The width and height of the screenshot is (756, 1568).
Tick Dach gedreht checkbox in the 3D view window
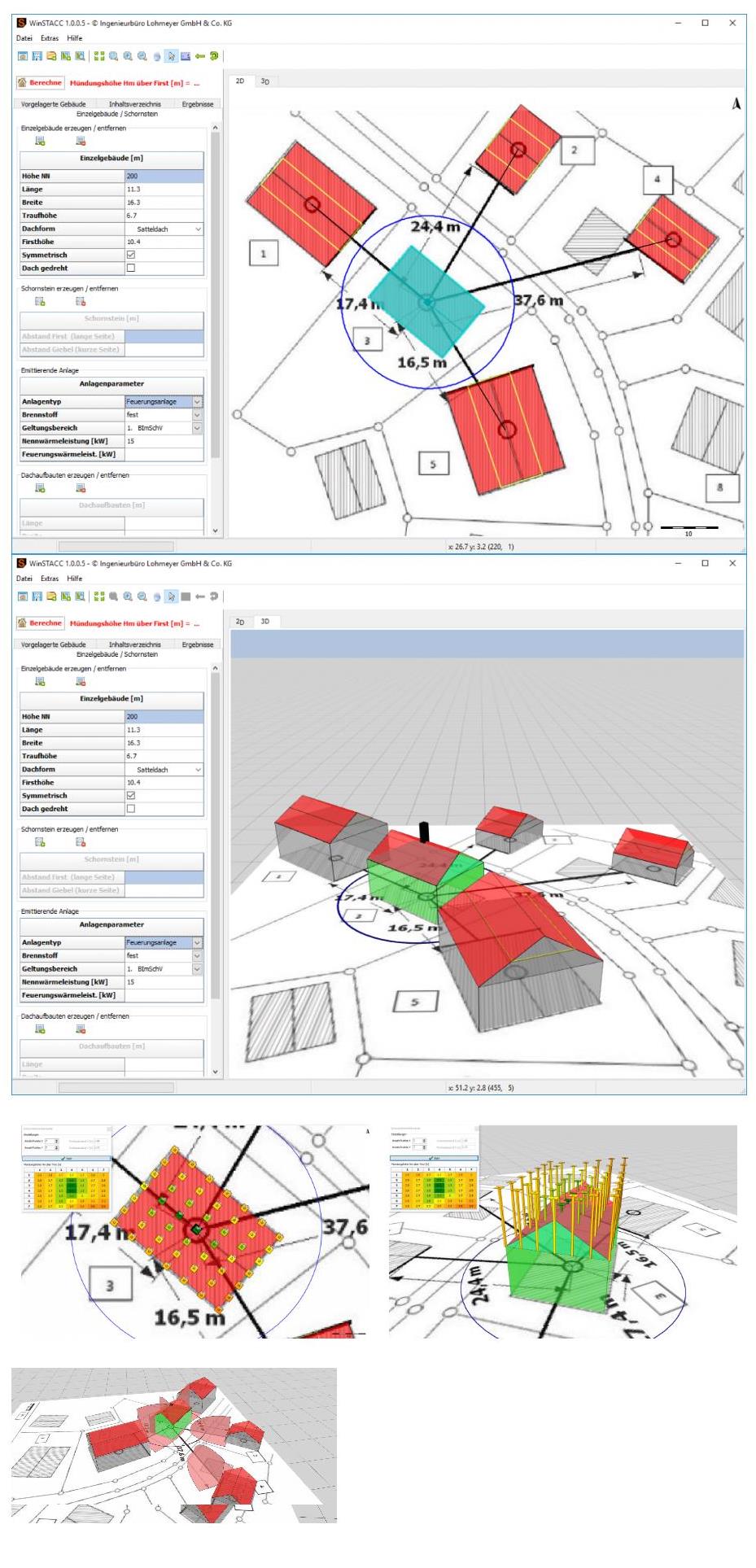[x=131, y=809]
